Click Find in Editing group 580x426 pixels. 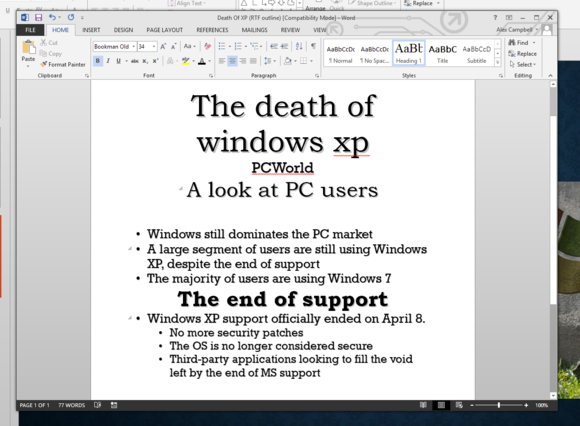coord(522,43)
